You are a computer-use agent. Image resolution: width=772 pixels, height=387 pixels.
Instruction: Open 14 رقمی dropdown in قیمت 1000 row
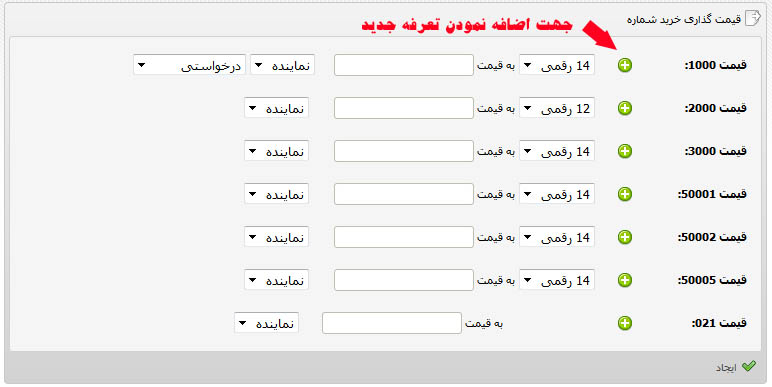(x=557, y=65)
